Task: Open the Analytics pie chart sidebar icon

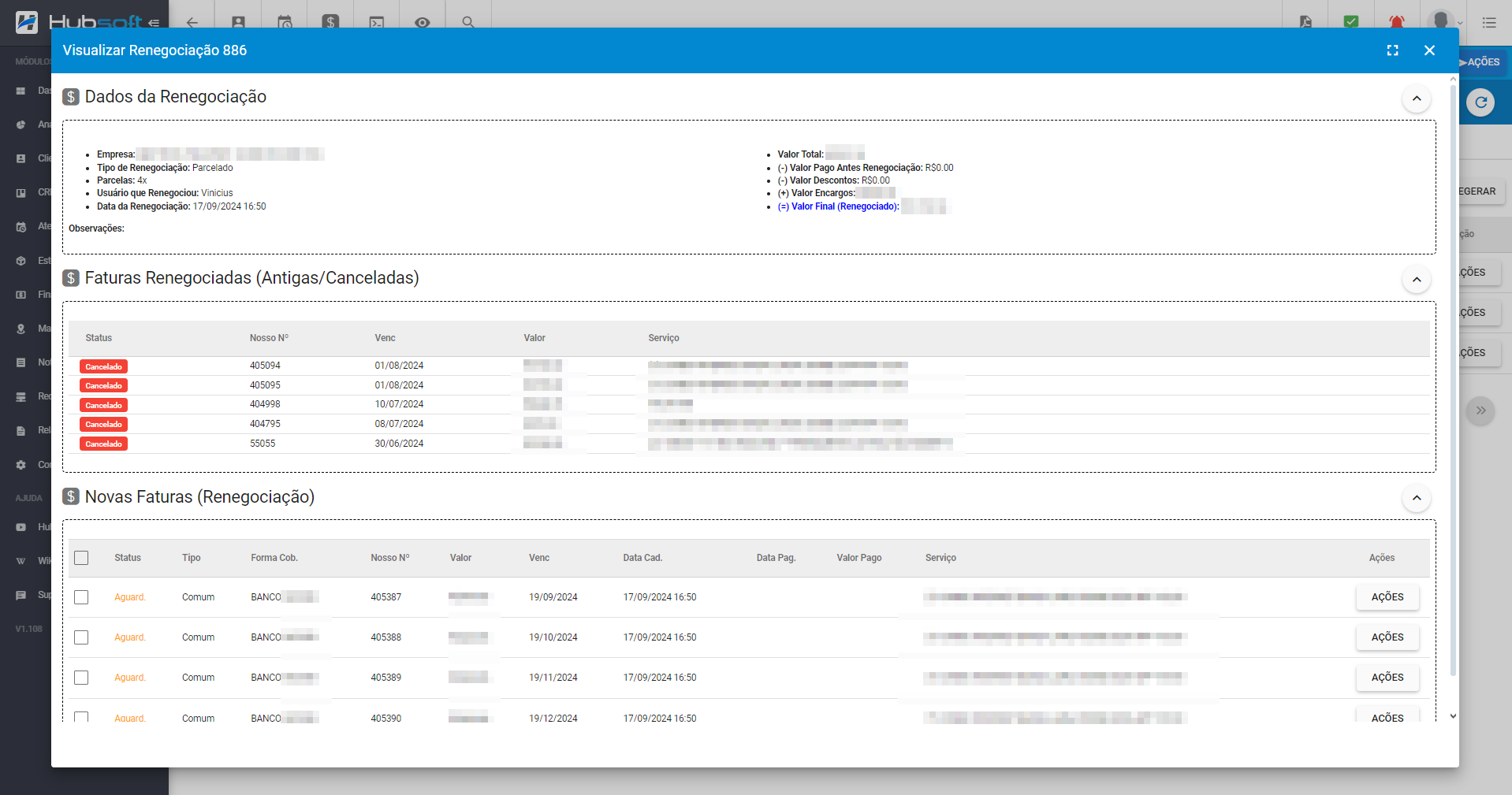Action: tap(21, 124)
